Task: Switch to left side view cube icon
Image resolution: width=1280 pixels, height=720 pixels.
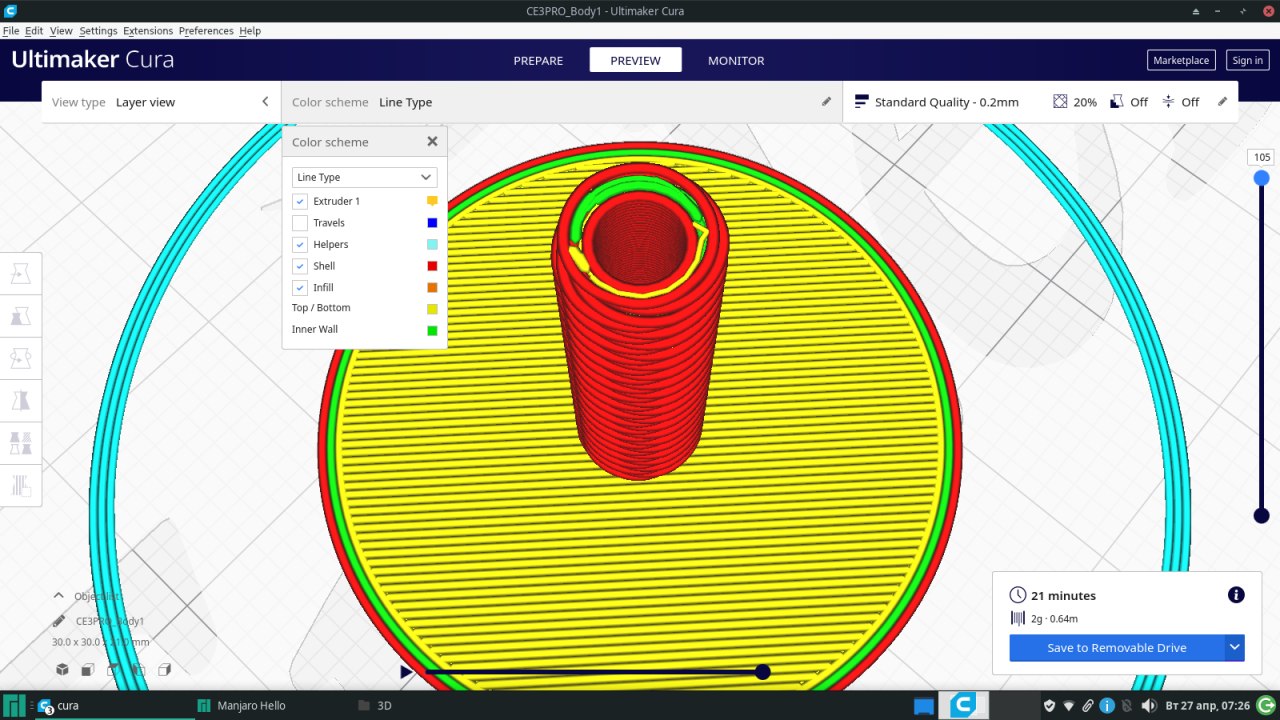Action: tap(139, 669)
